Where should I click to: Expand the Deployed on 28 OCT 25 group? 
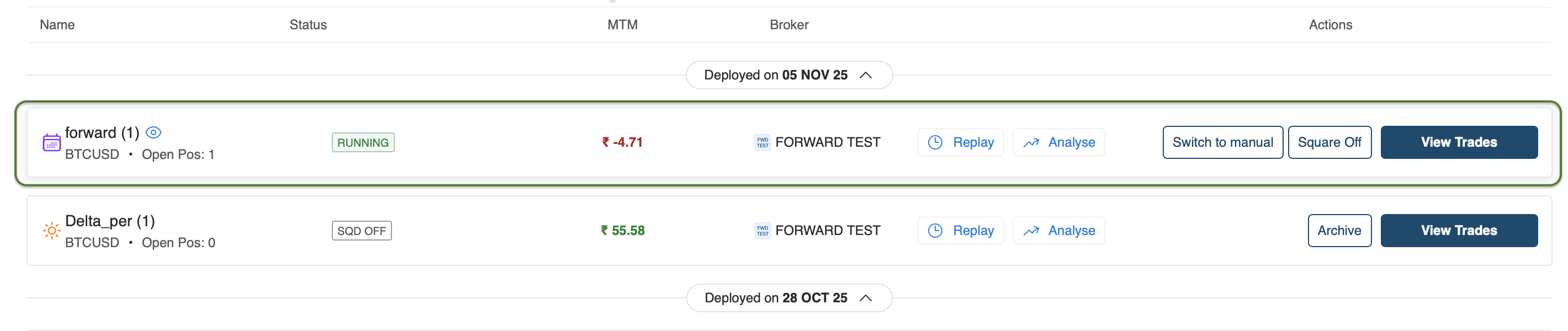coord(789,297)
